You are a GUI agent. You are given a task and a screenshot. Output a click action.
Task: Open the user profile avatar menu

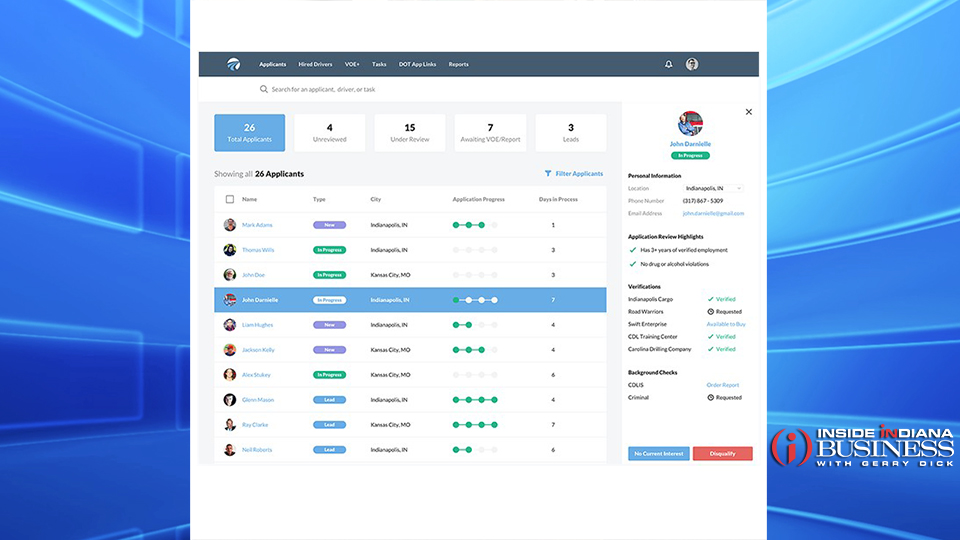[692, 64]
